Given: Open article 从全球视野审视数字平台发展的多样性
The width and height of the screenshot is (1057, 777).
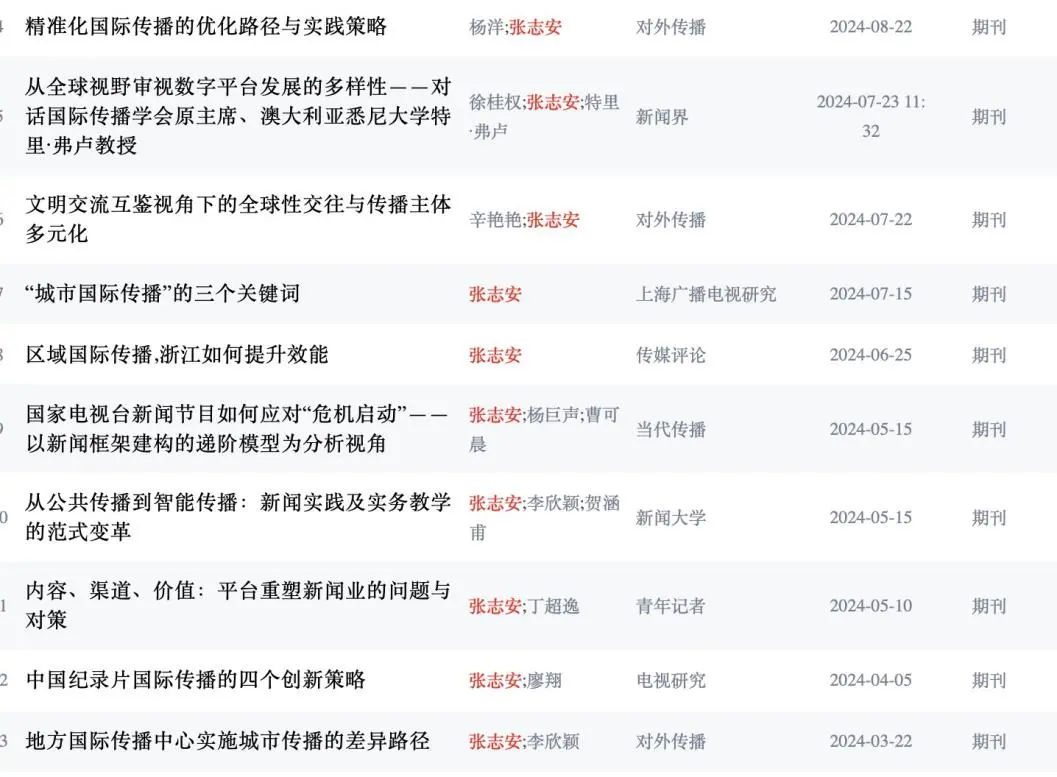Looking at the screenshot, I should (x=238, y=116).
